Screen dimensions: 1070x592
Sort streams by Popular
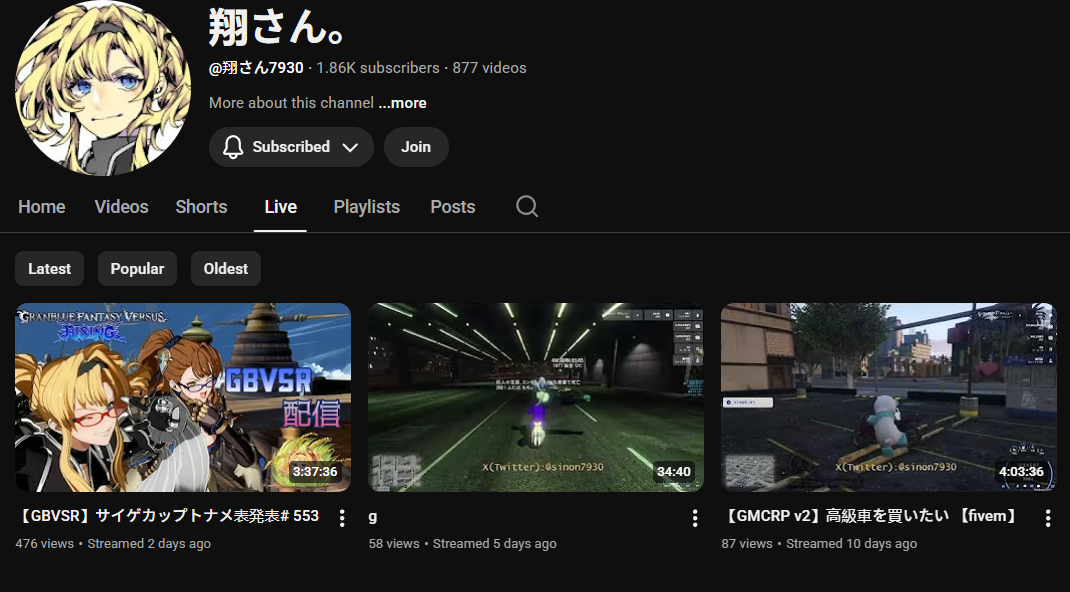(x=137, y=269)
